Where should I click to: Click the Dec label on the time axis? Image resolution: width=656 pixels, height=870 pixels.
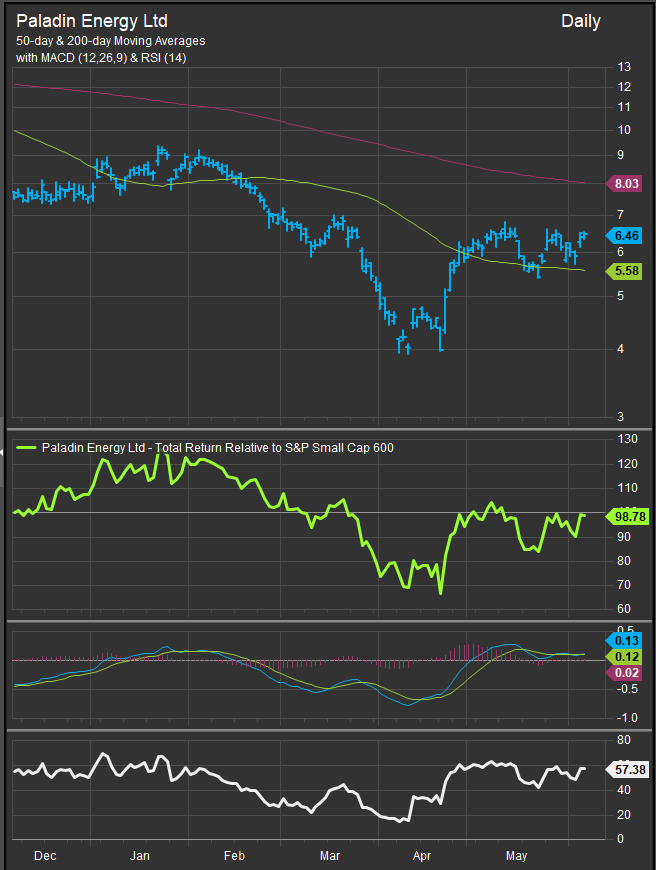tap(45, 856)
